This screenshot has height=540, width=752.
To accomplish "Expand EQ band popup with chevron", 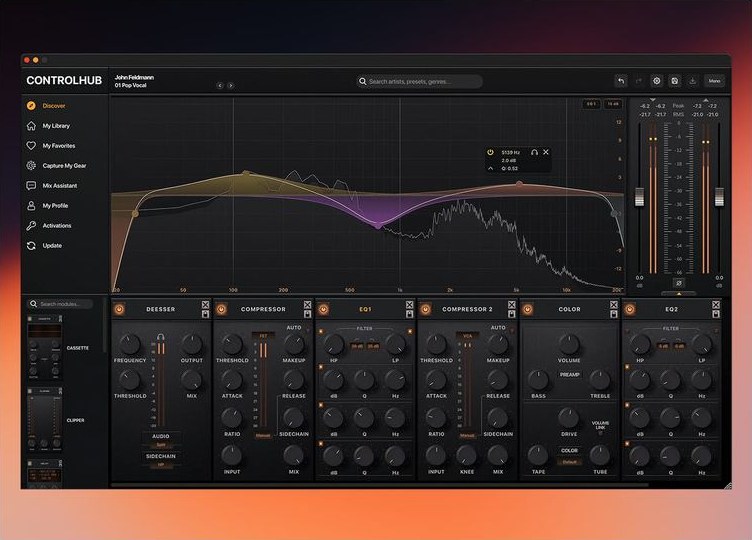I will click(x=490, y=168).
